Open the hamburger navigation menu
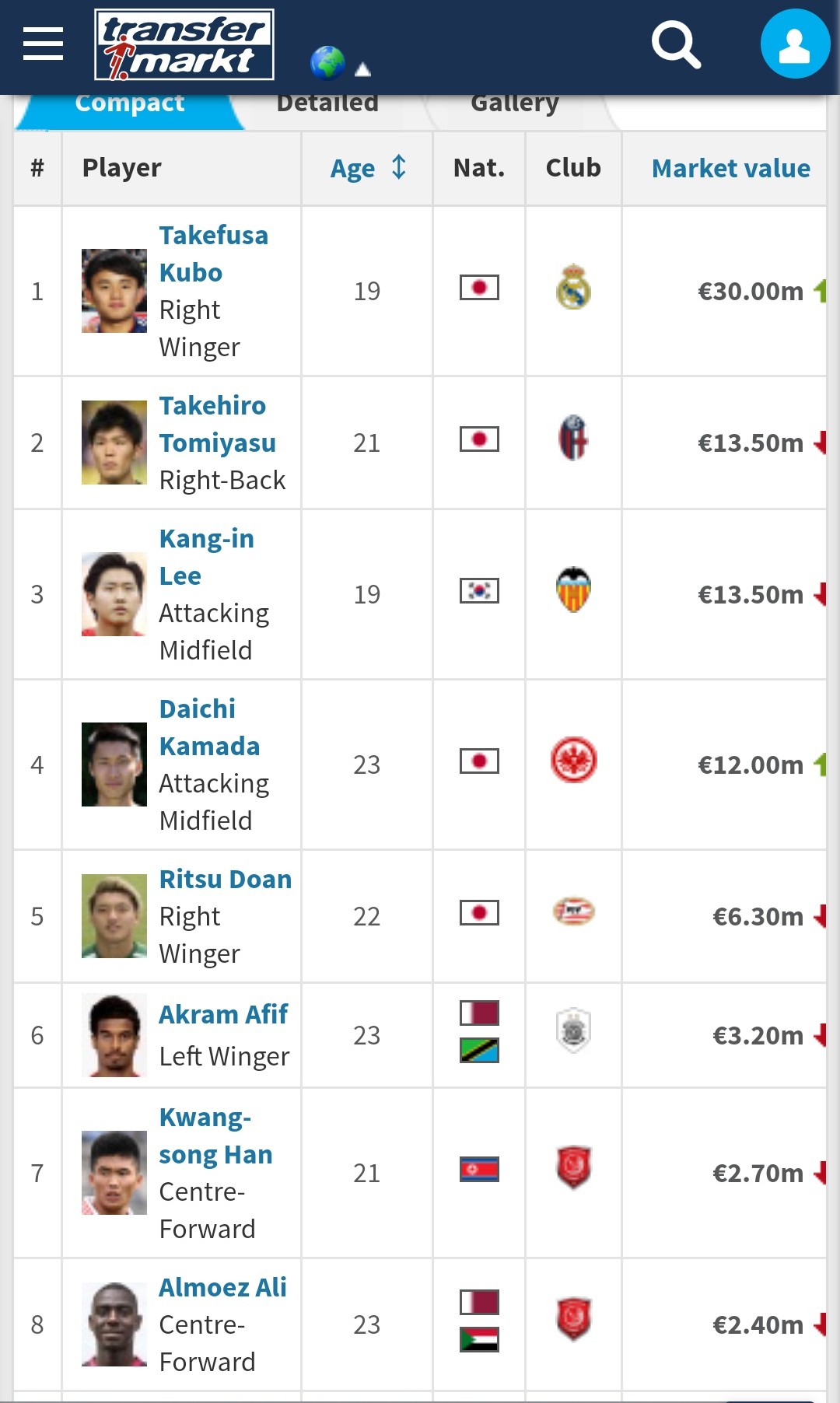Image resolution: width=840 pixels, height=1403 pixels. (x=43, y=44)
